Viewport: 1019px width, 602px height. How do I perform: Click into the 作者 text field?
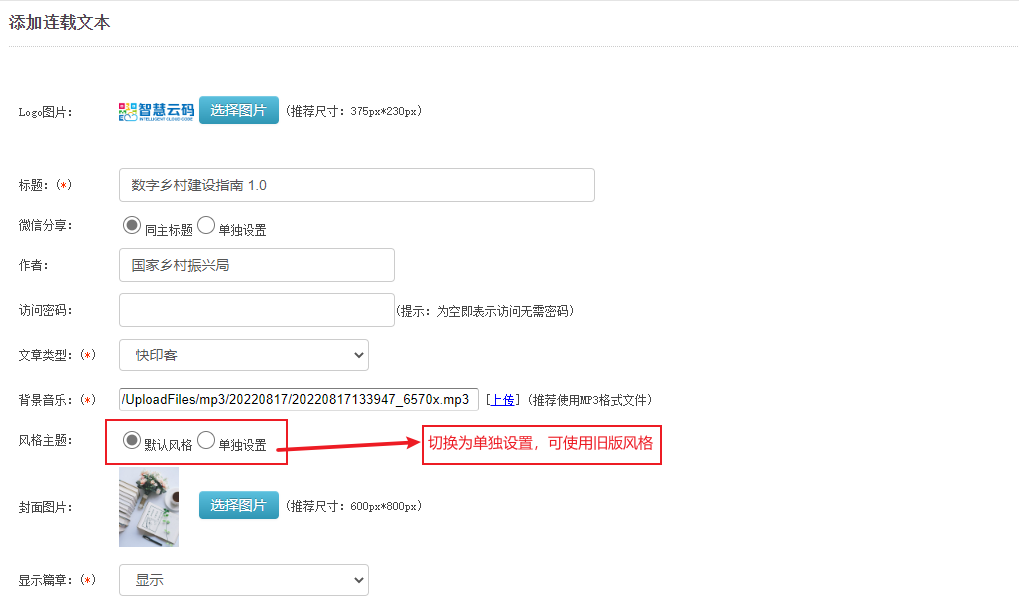256,265
